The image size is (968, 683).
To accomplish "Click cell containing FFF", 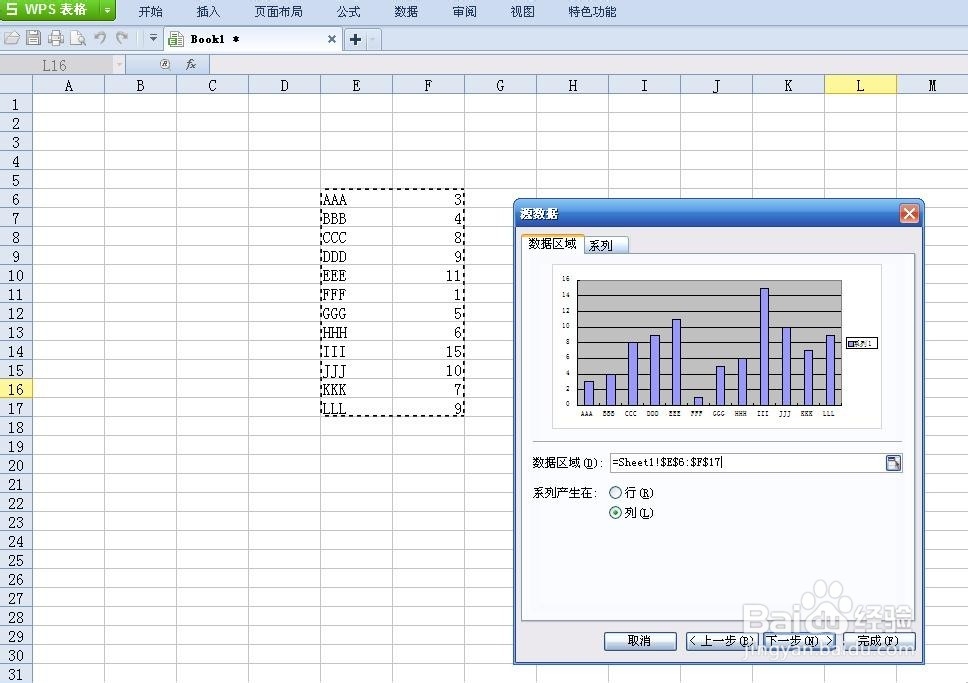I will tap(356, 294).
